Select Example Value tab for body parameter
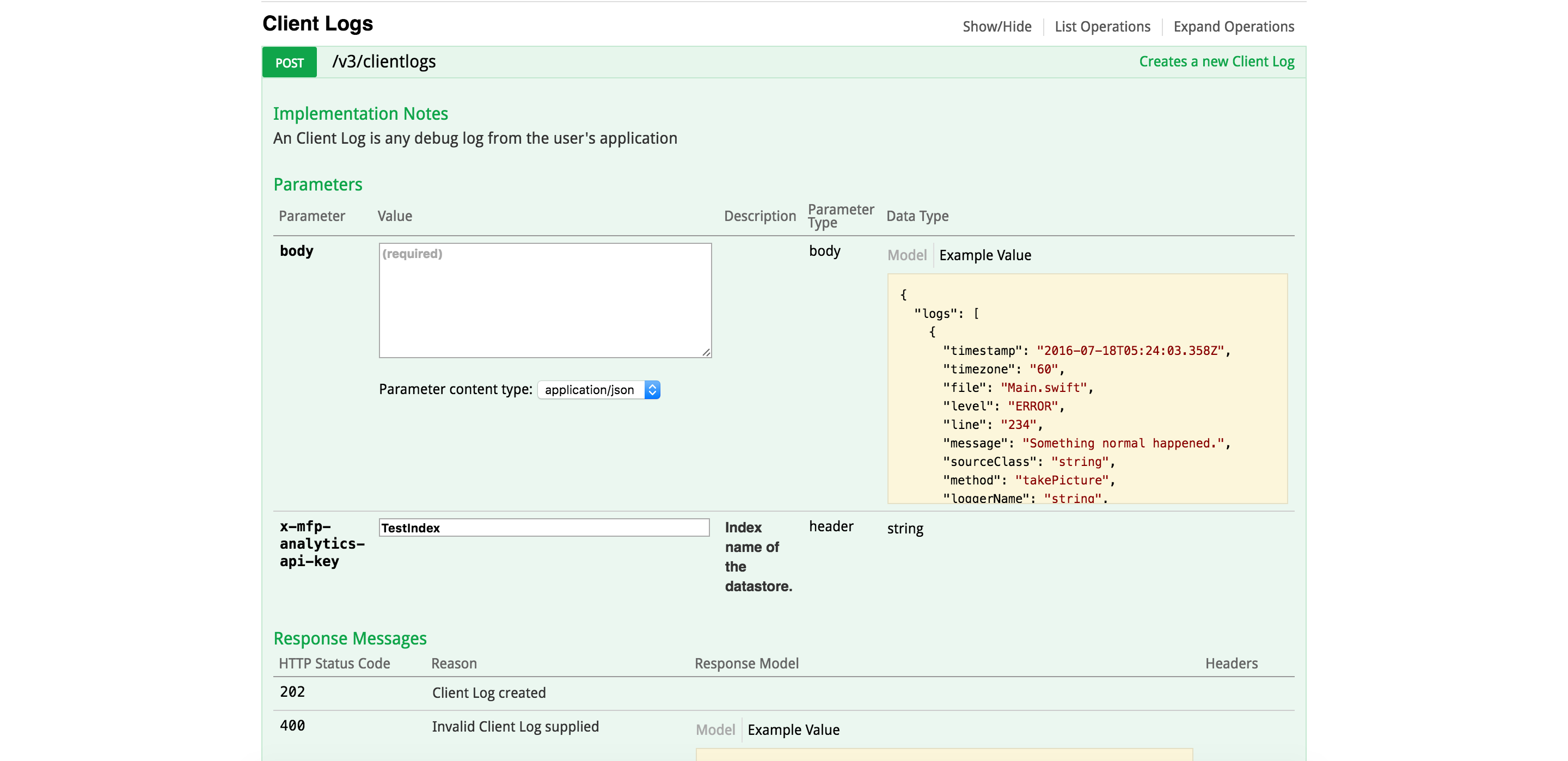 [x=984, y=255]
